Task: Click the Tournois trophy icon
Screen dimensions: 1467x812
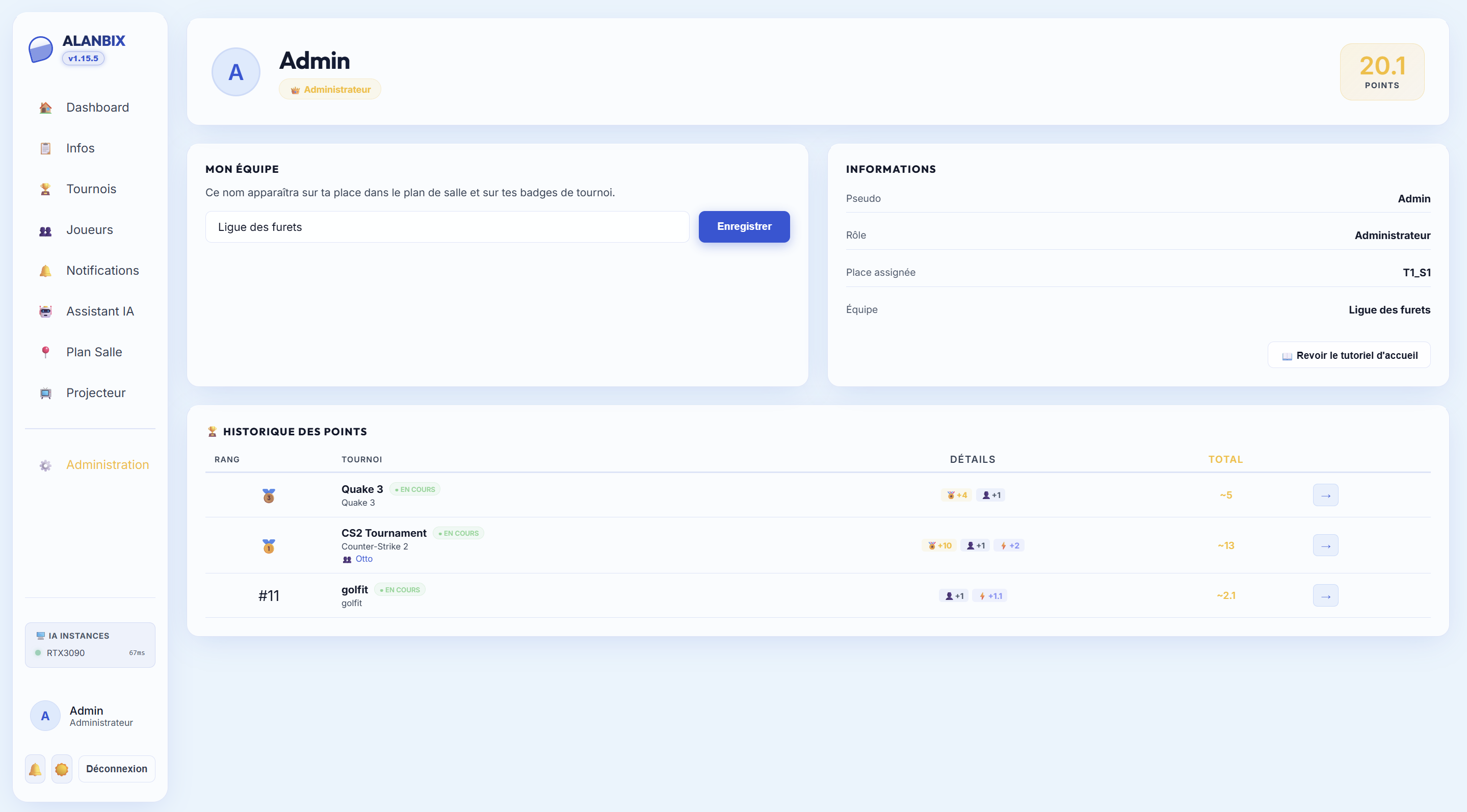Action: click(x=45, y=189)
